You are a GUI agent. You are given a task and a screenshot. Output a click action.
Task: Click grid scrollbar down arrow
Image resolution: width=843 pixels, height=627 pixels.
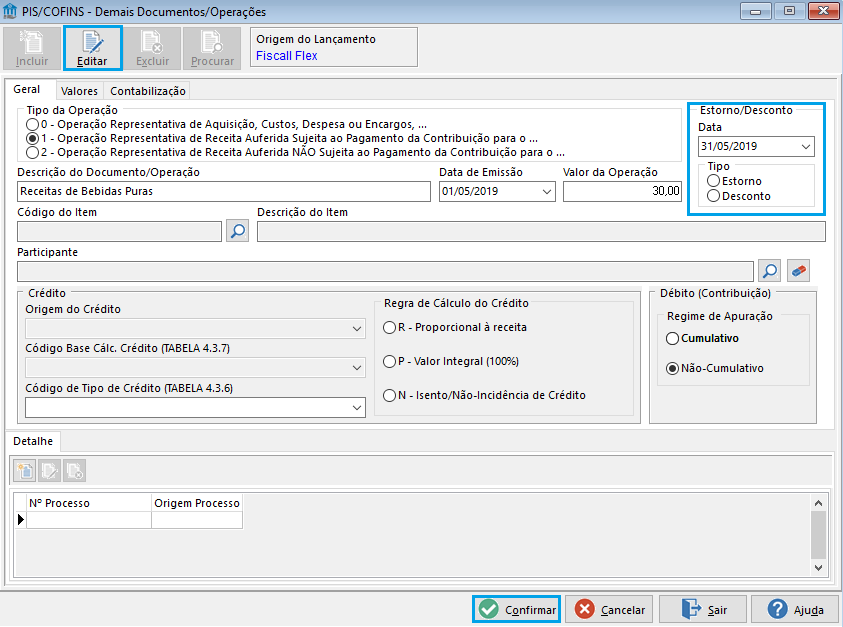coord(818,567)
